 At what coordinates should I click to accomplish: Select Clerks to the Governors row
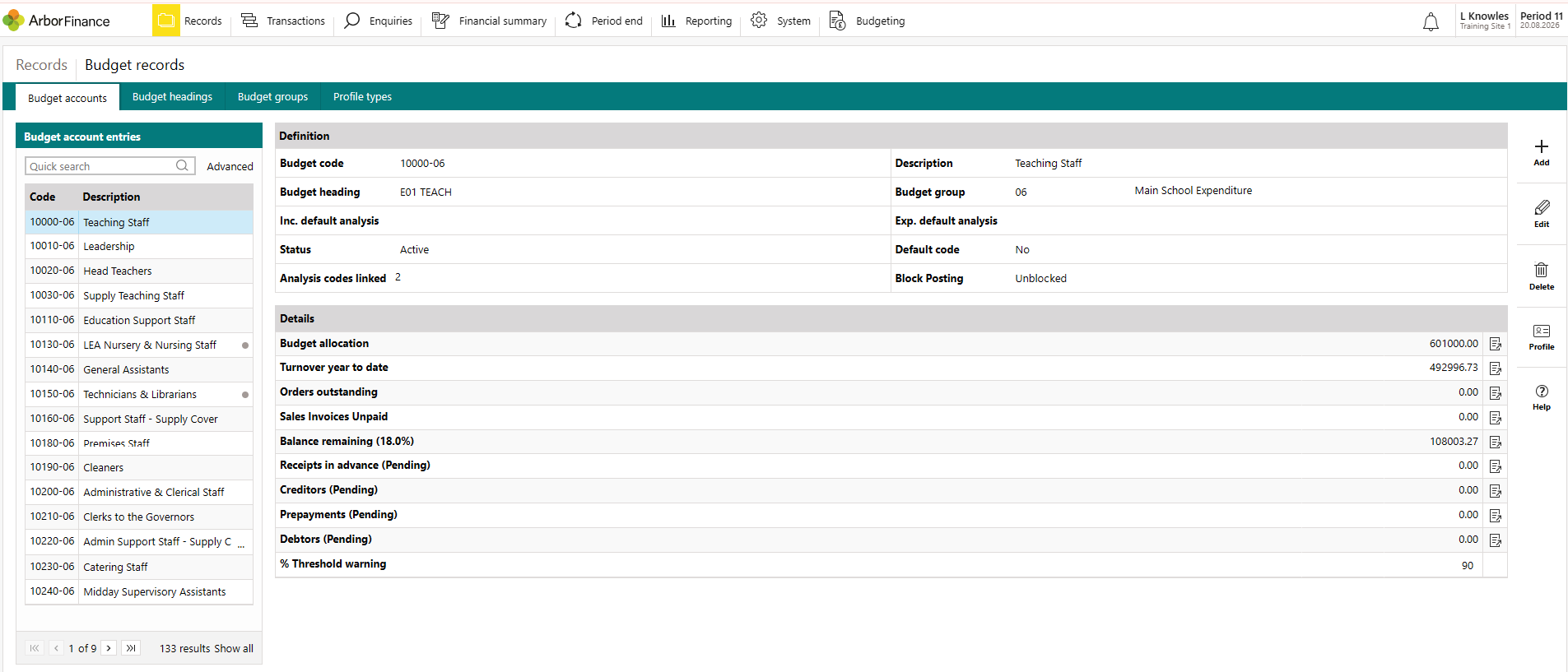pos(139,517)
